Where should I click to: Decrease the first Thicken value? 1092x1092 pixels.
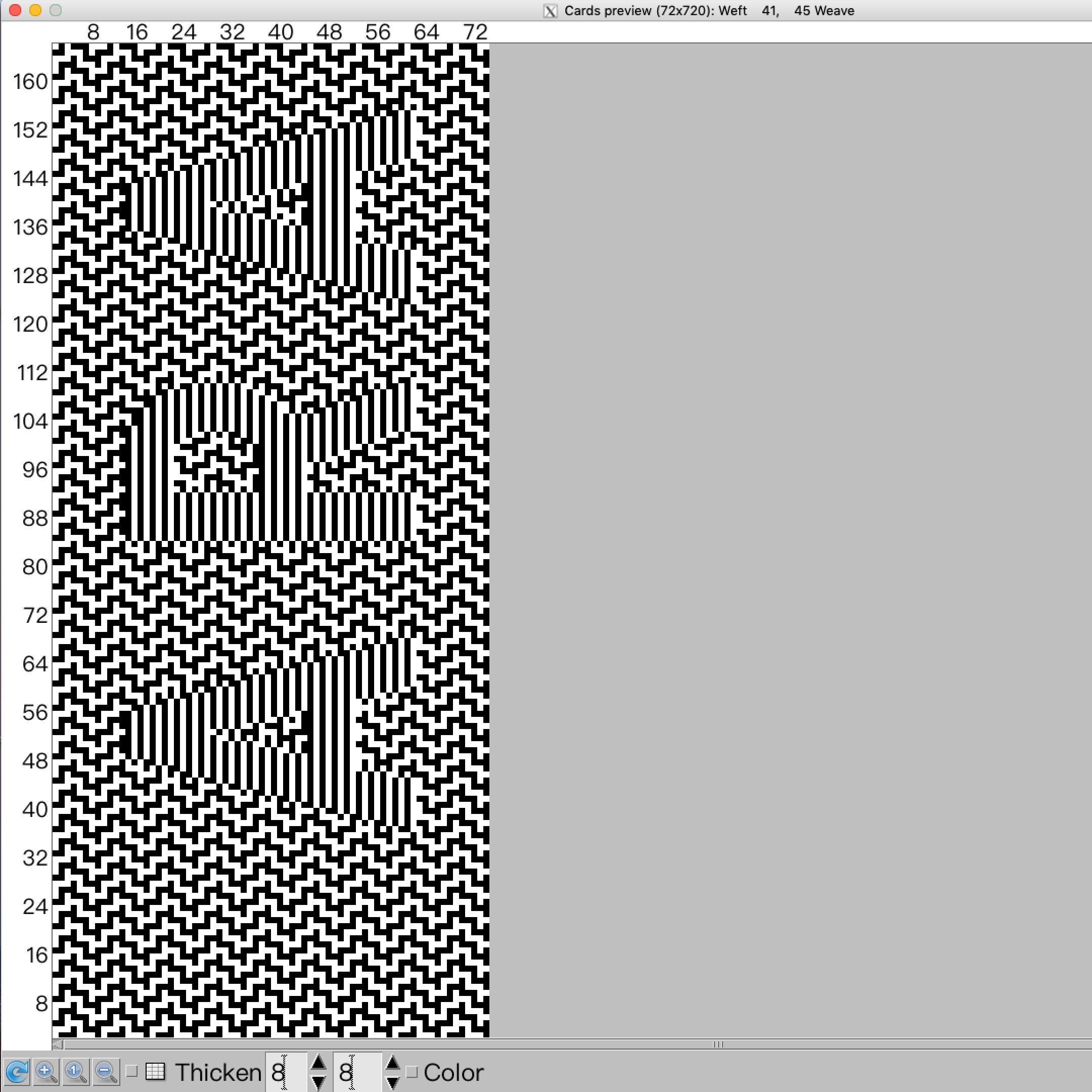point(318,1082)
